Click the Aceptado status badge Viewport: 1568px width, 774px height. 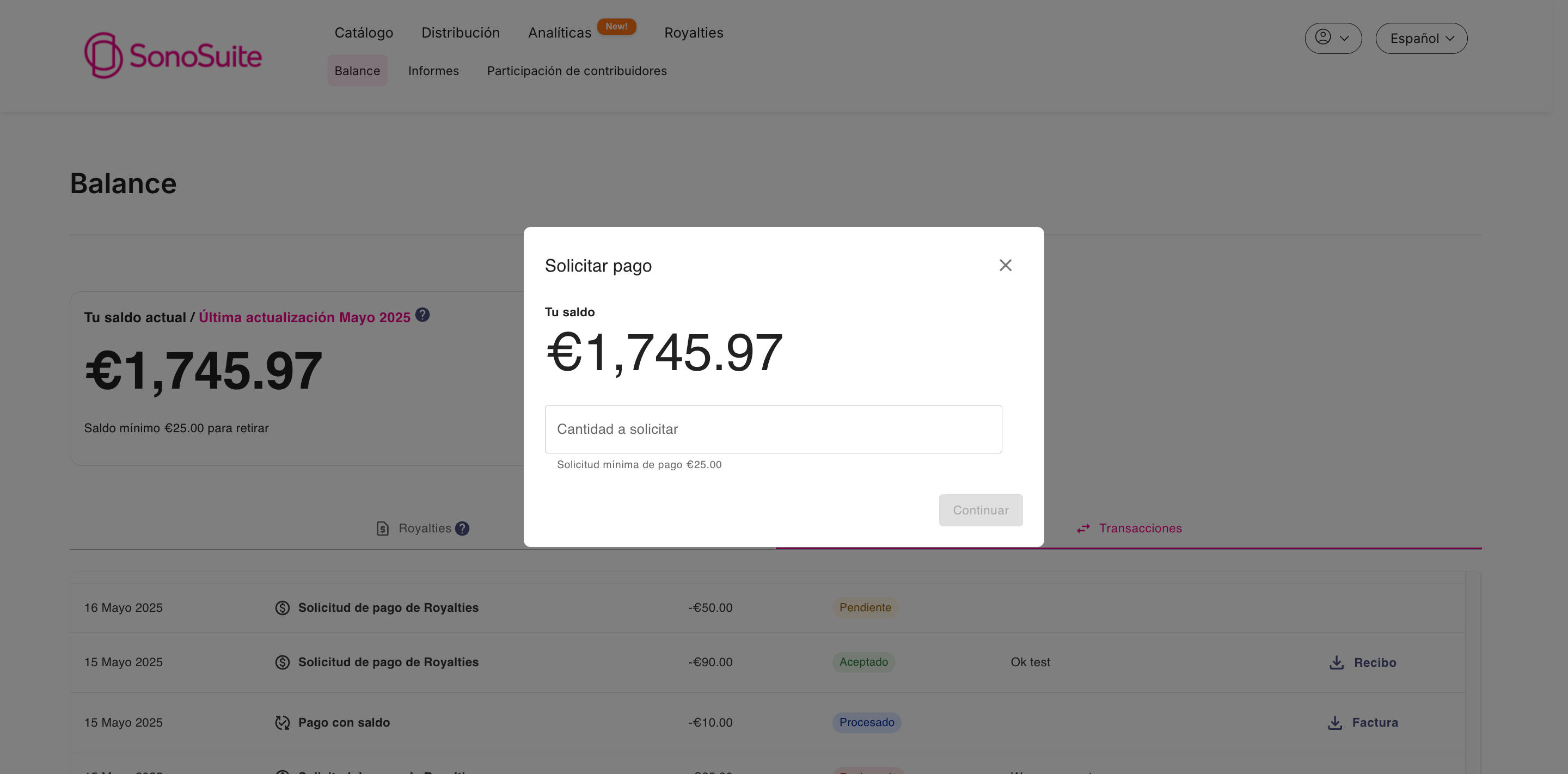(863, 662)
